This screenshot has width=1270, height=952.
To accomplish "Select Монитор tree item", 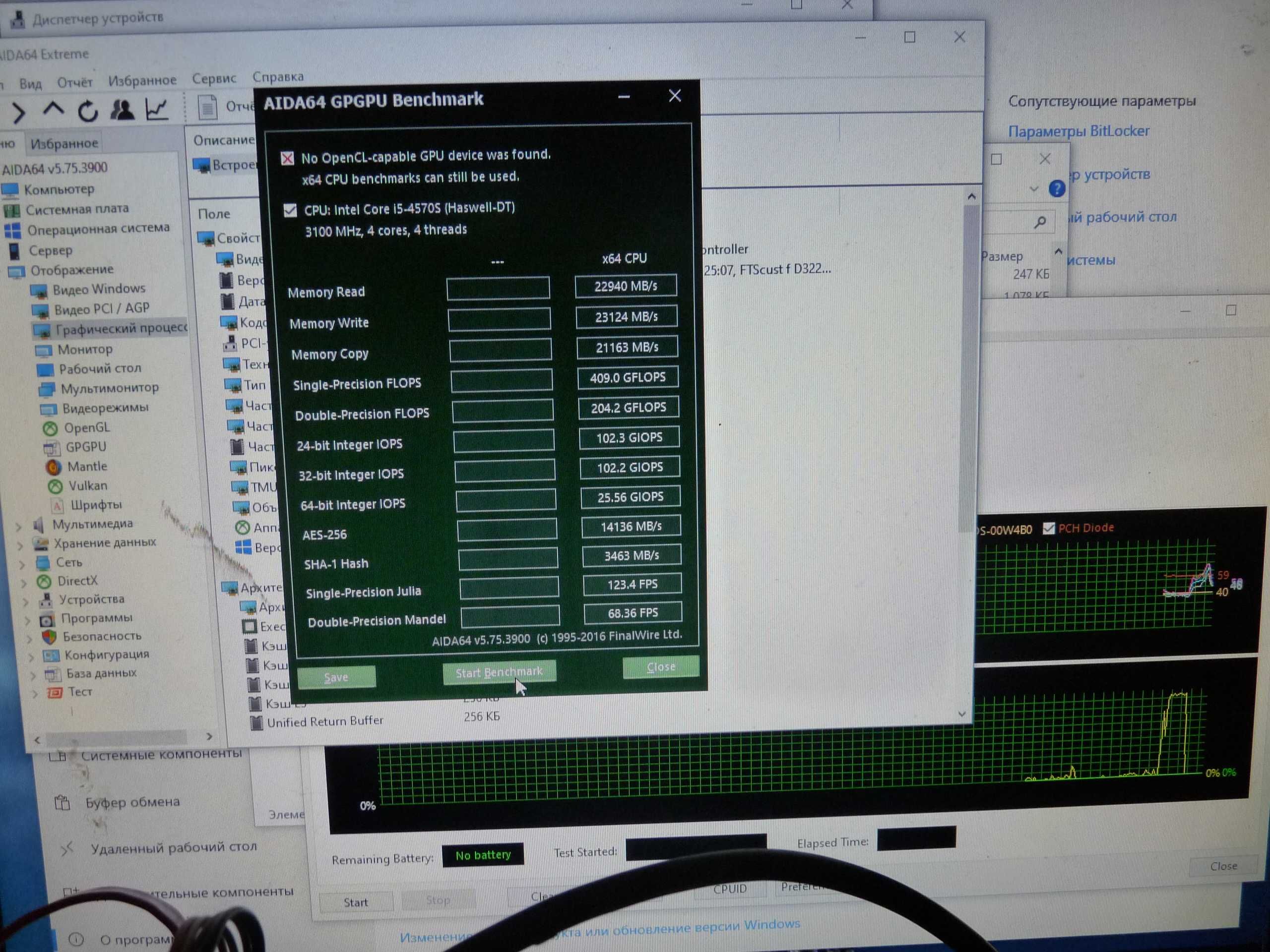I will pyautogui.click(x=85, y=349).
